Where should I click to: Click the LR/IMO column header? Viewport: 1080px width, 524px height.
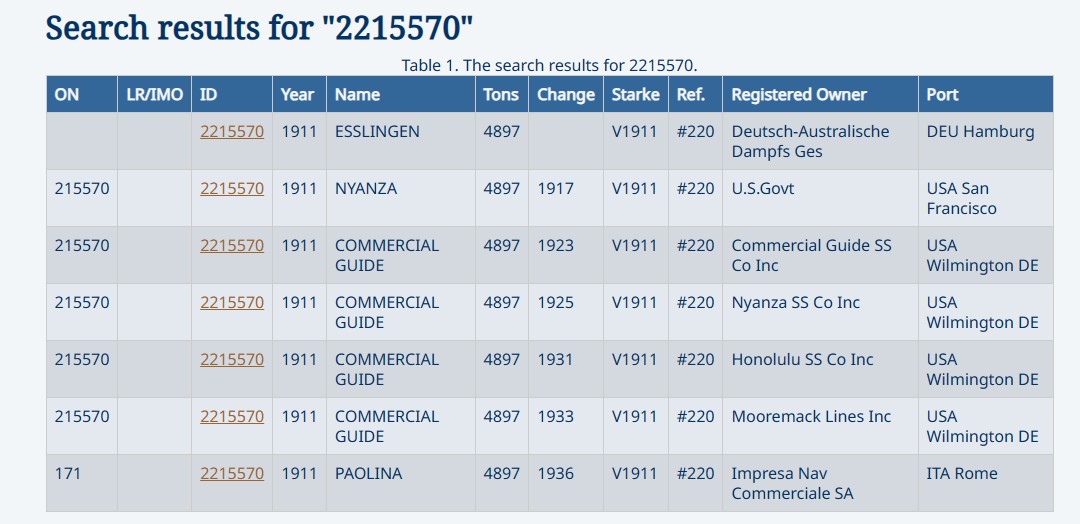coord(154,94)
